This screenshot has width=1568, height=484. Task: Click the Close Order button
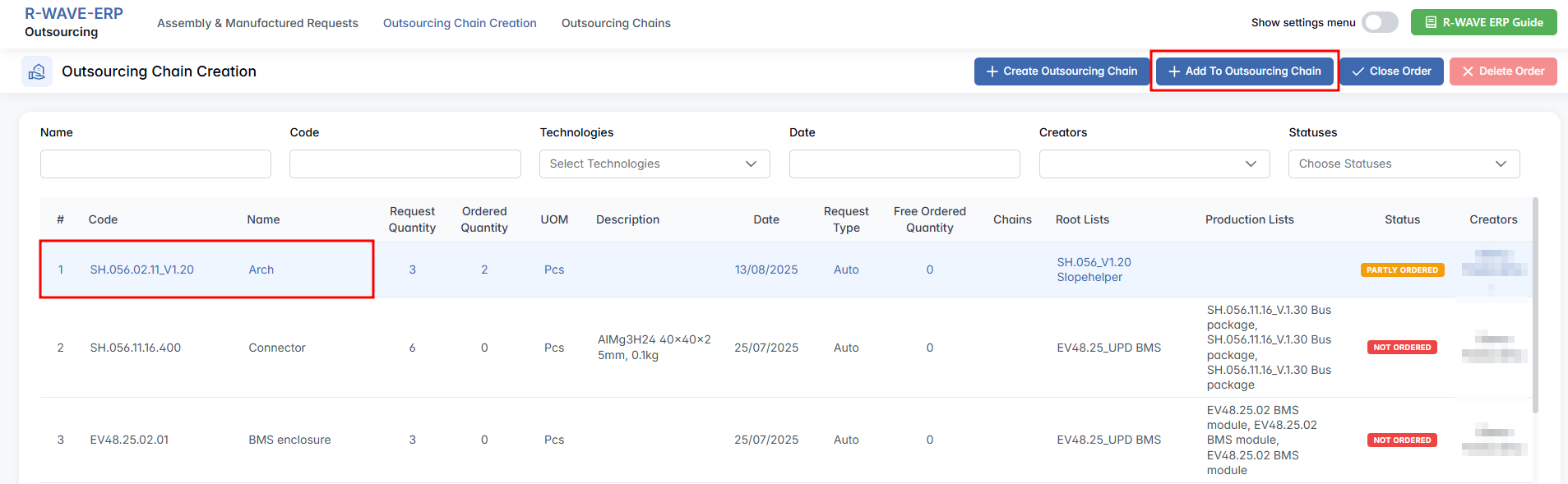tap(1391, 71)
